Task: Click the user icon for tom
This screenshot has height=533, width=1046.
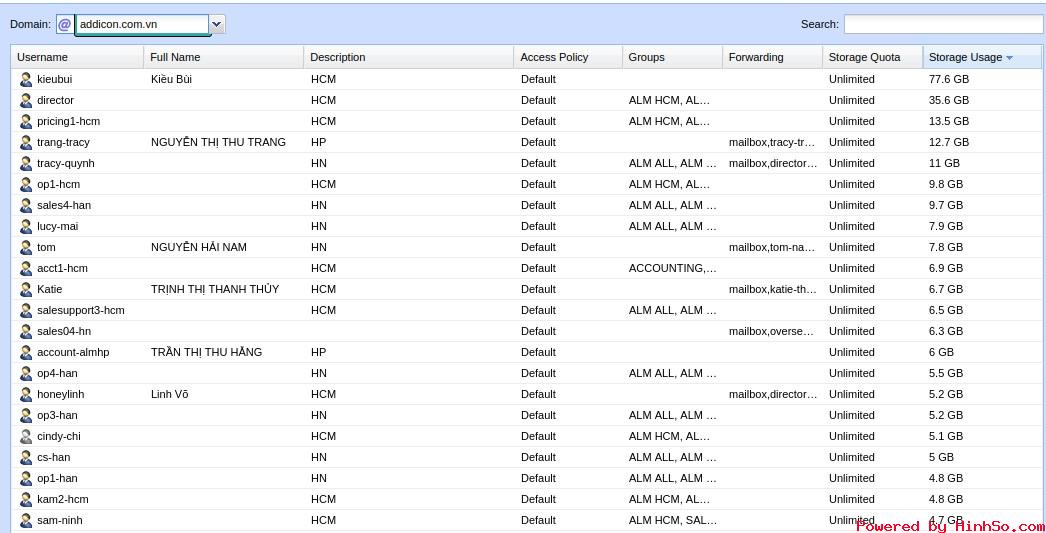Action: tap(25, 247)
